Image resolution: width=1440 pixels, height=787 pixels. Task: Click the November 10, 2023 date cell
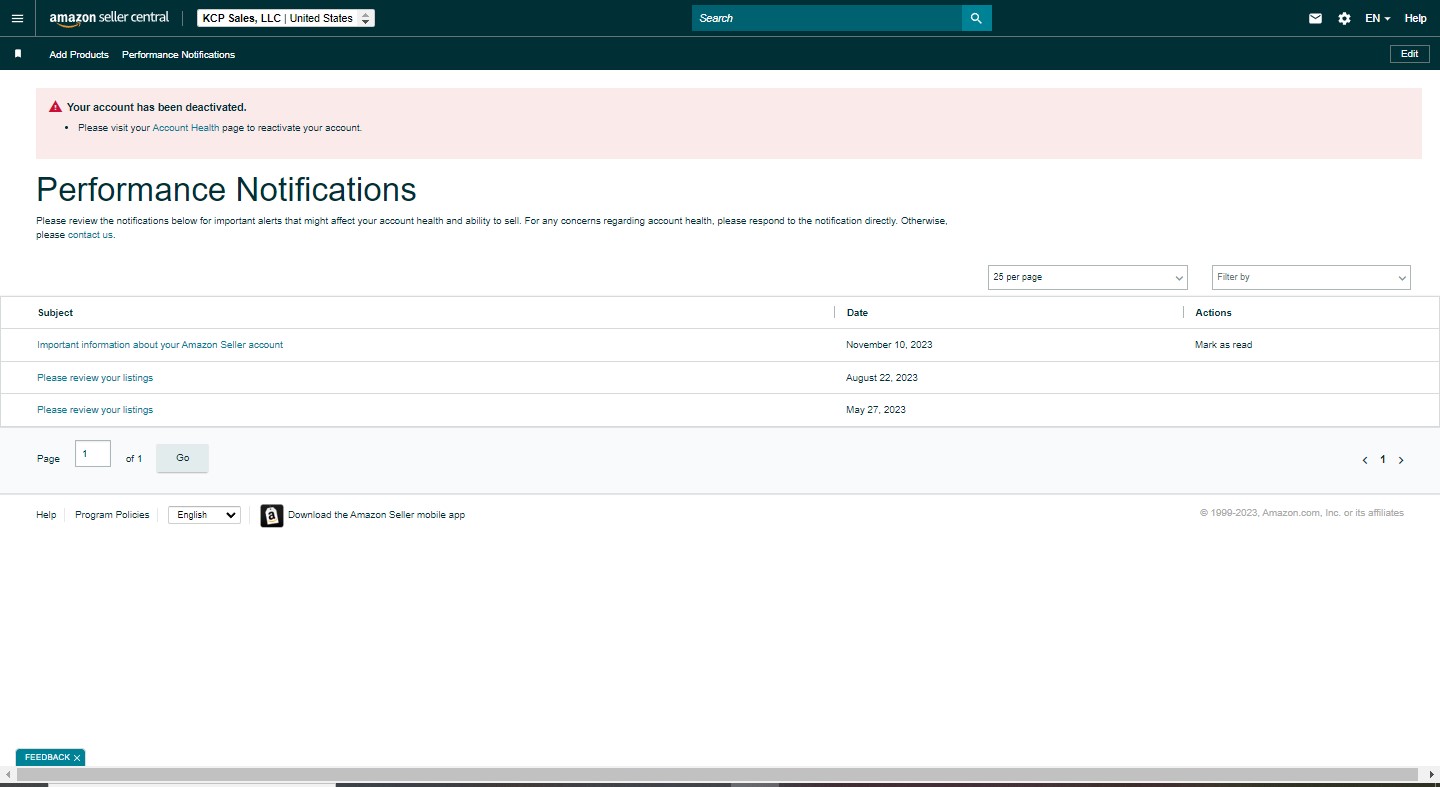(889, 345)
